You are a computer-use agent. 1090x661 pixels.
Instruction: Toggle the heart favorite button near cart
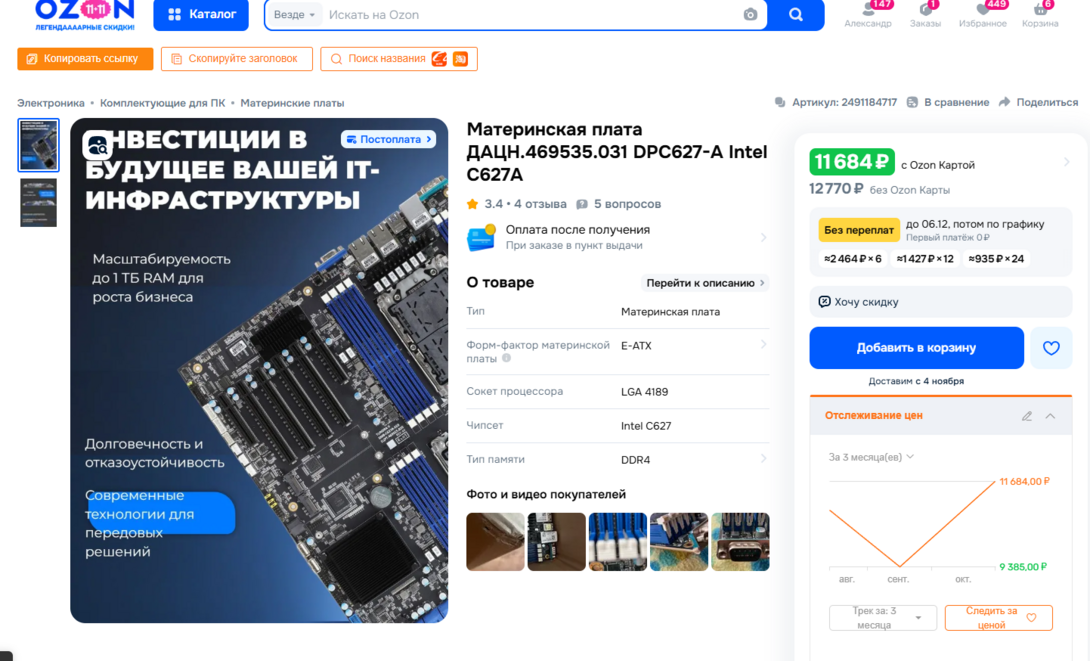(x=1050, y=348)
